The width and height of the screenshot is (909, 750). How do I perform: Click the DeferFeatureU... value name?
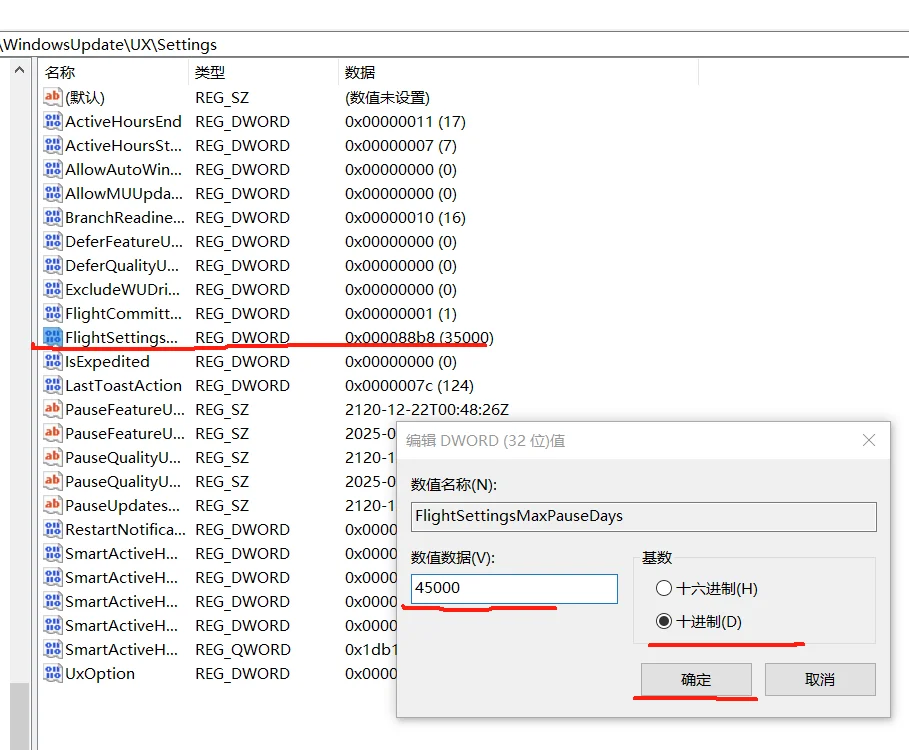point(124,241)
